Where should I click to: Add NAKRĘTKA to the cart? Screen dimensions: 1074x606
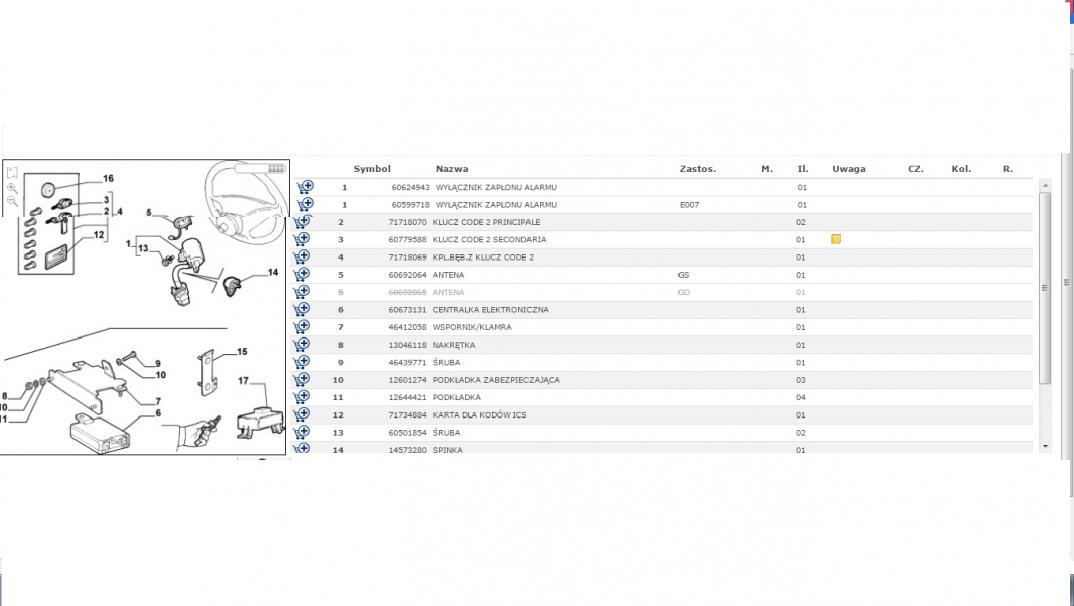301,344
